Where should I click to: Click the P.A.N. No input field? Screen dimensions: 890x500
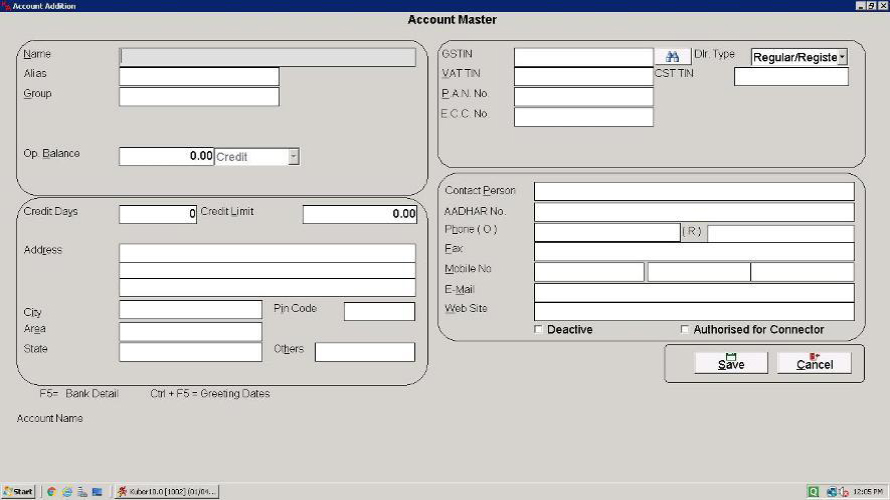tap(583, 97)
